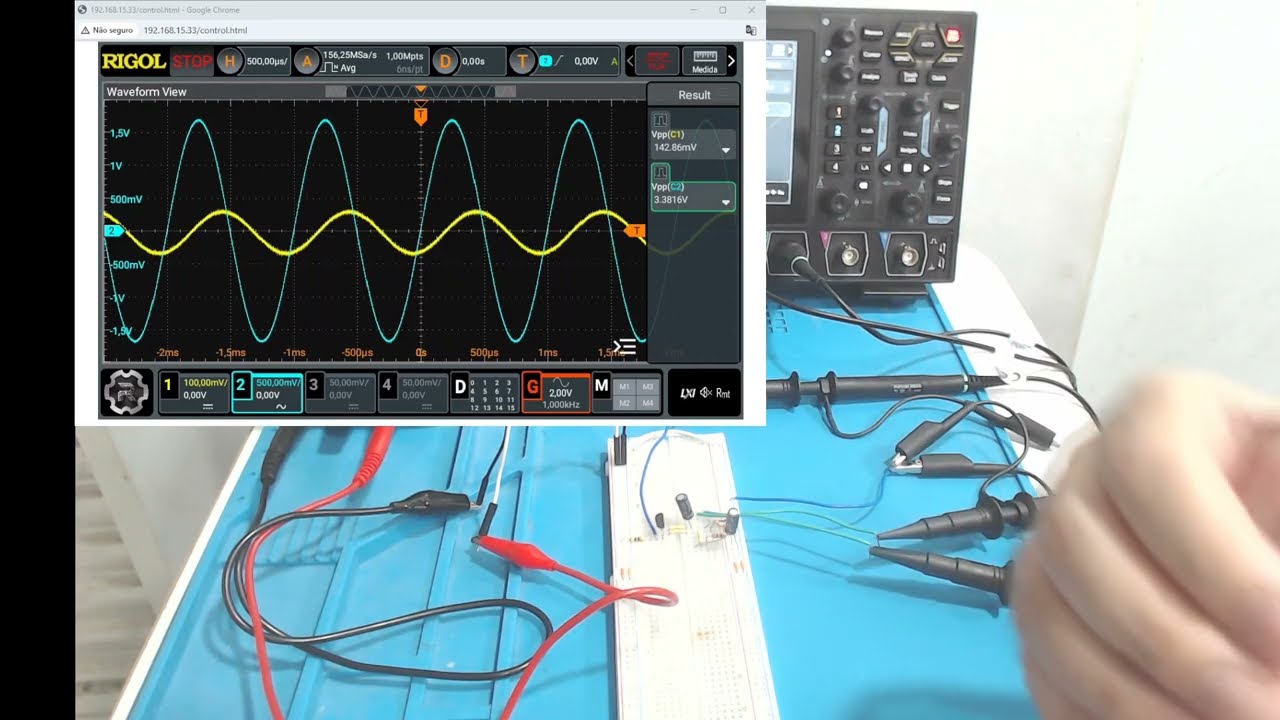Select math channel M1

click(625, 386)
